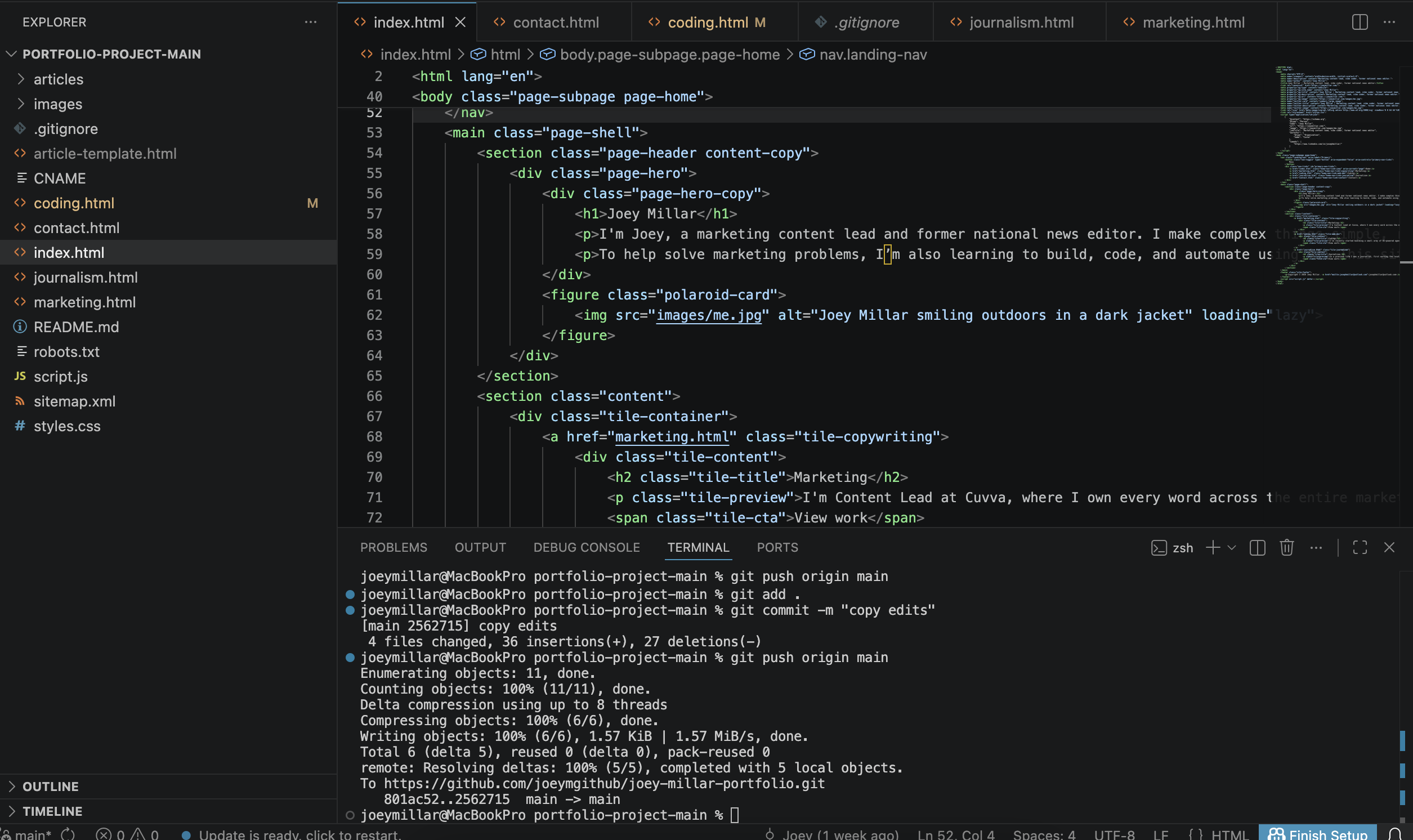The height and width of the screenshot is (840, 1413).
Task: Open the CNAME file
Action: 169,178
